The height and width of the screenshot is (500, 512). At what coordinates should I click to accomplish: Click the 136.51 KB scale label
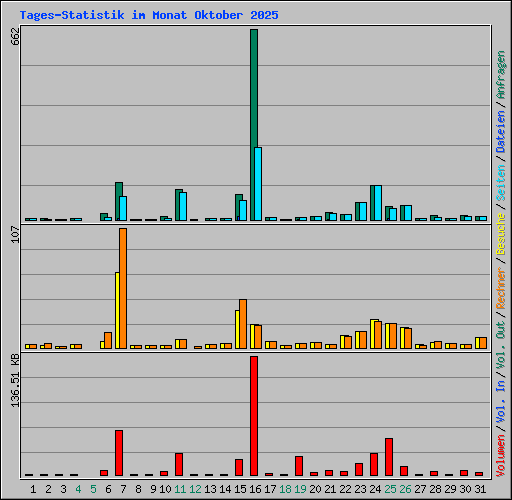(x=15, y=380)
